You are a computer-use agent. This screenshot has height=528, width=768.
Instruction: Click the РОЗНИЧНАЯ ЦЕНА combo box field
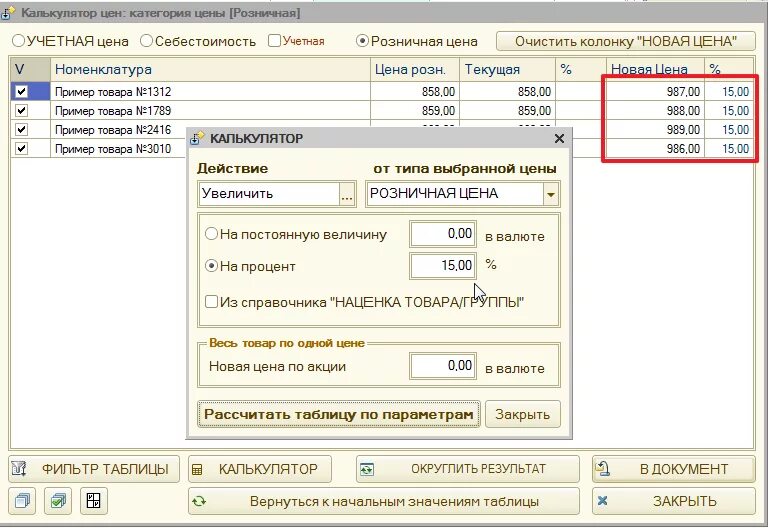point(455,194)
